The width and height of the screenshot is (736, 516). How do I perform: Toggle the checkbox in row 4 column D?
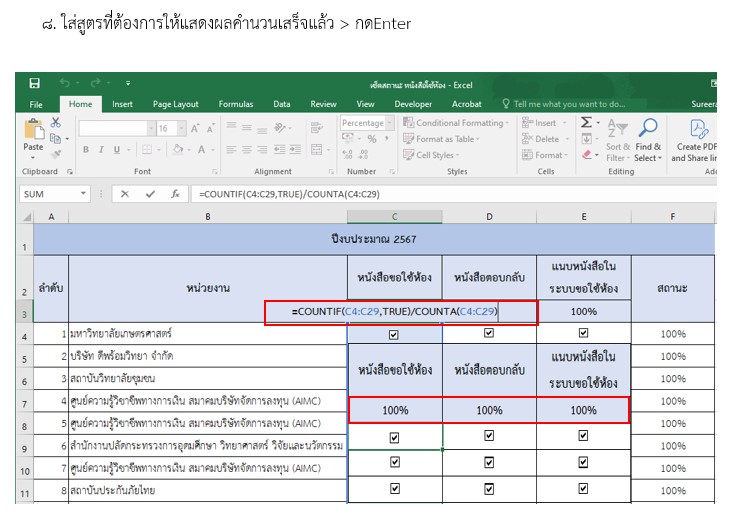[489, 334]
